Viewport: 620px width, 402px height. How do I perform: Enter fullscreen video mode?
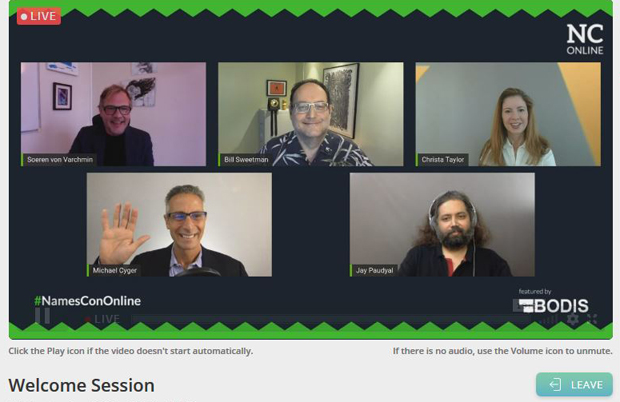592,319
